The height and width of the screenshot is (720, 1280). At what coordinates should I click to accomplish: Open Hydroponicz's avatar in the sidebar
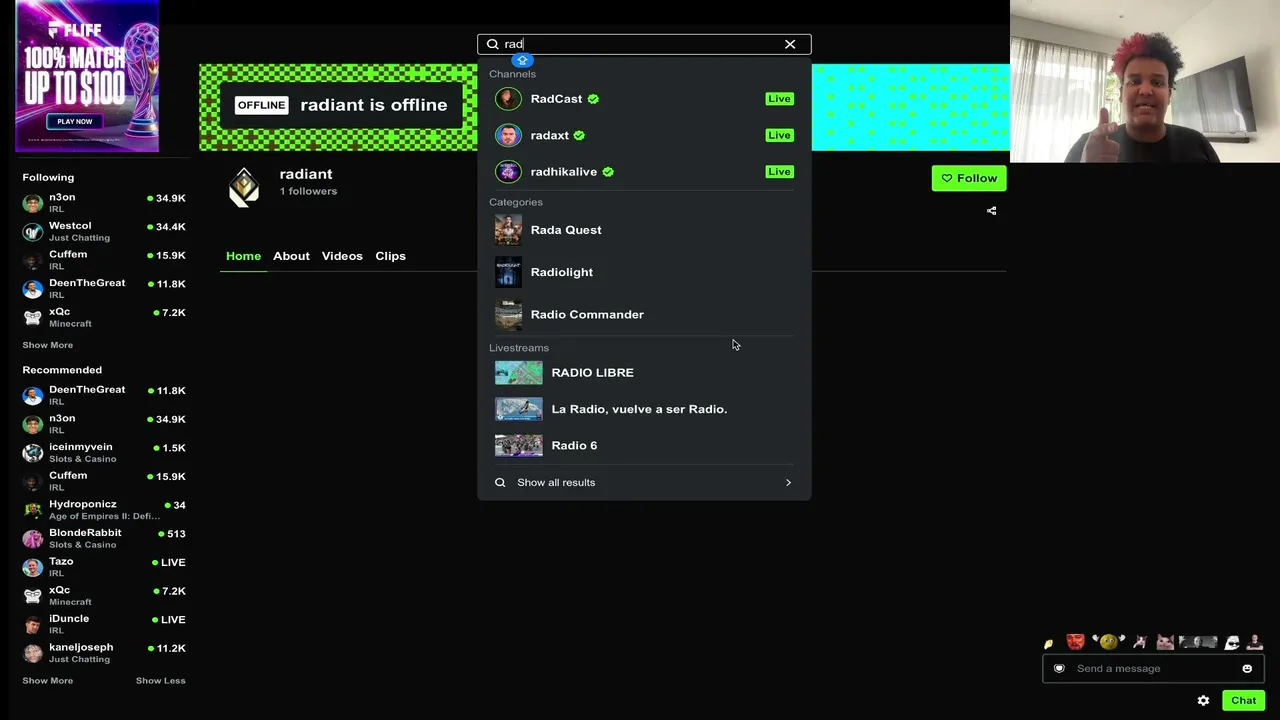click(x=33, y=510)
